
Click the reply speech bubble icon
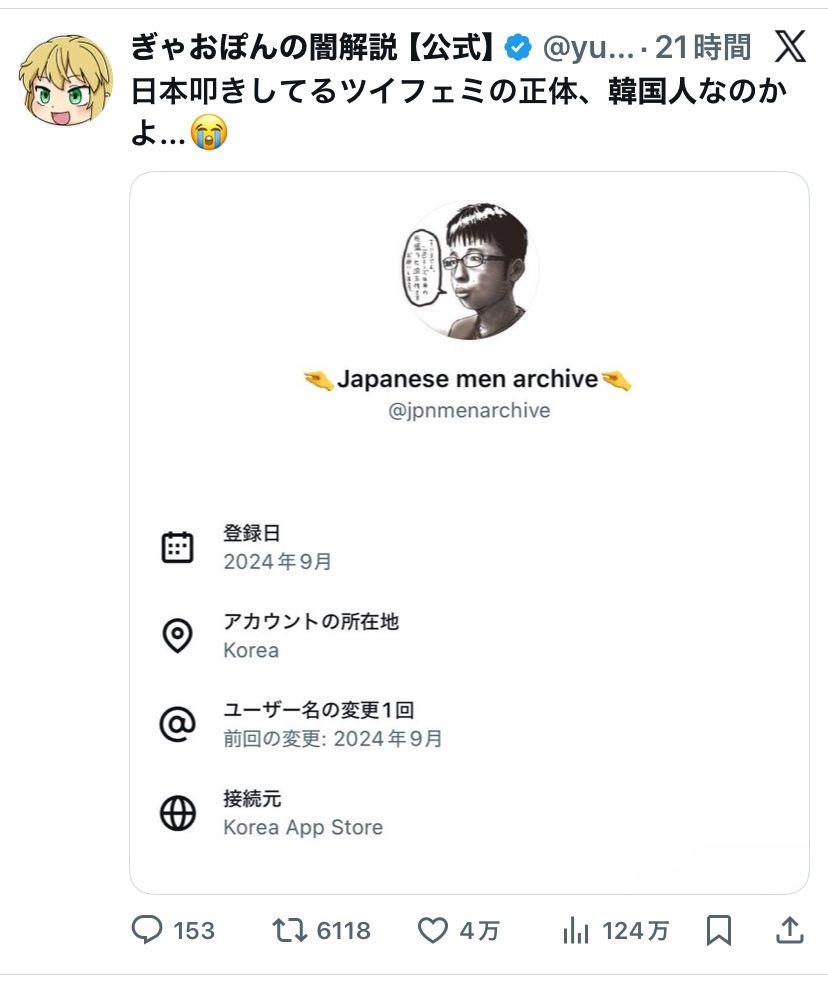coord(147,930)
